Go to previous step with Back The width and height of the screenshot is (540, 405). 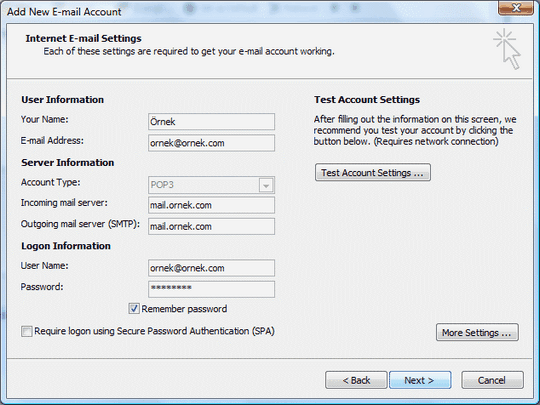coord(356,380)
